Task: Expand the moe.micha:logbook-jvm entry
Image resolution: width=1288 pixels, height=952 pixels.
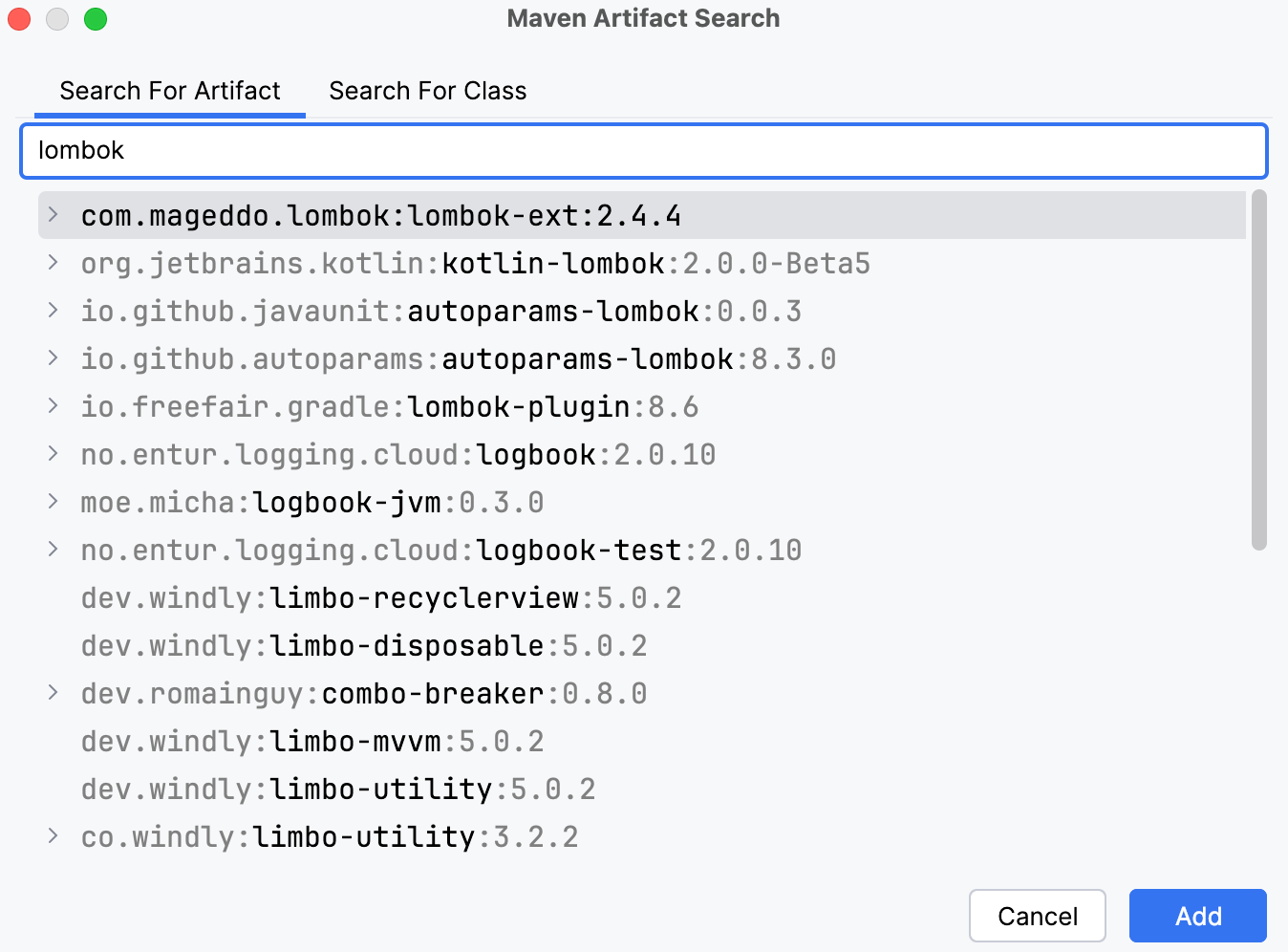Action: point(53,502)
